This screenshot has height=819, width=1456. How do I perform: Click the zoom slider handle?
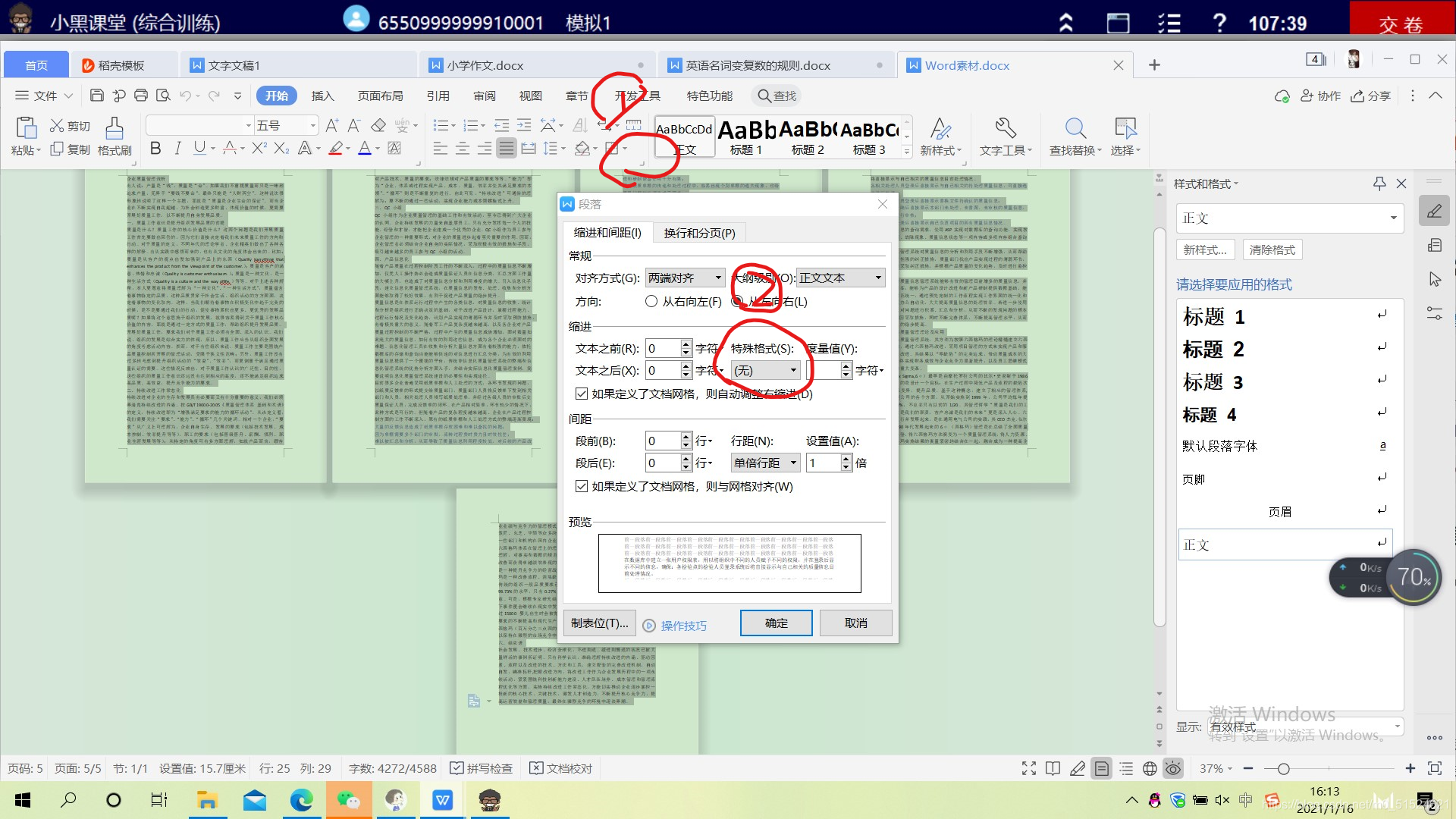1283,769
